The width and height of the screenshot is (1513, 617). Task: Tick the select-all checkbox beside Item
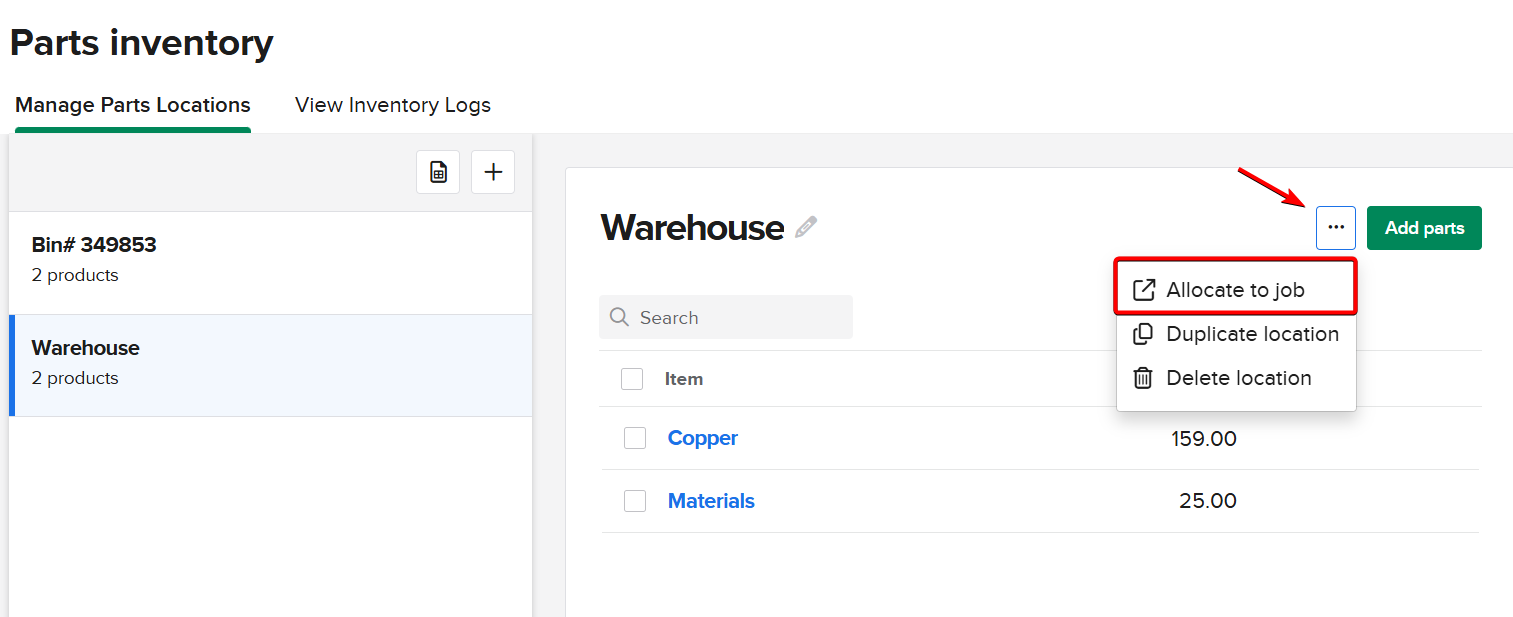632,379
